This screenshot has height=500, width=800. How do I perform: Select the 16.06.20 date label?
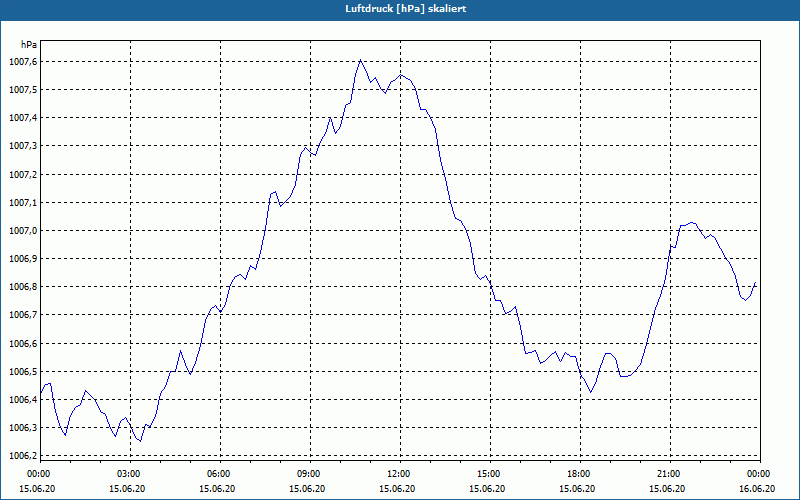tap(758, 488)
